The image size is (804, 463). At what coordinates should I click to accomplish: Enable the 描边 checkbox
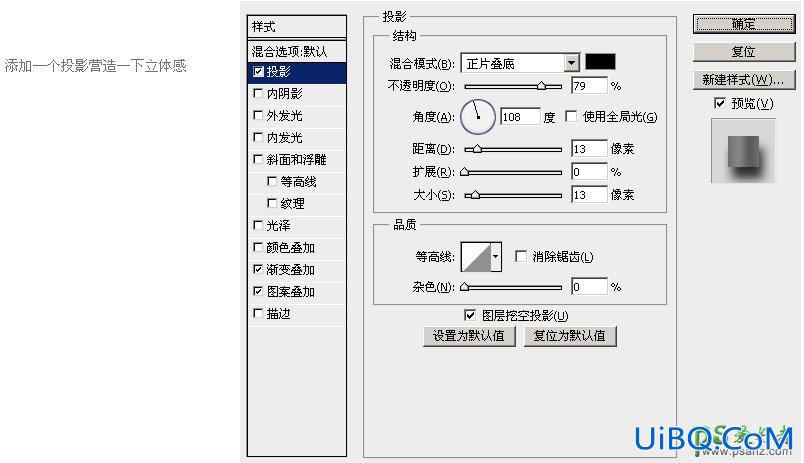(258, 313)
